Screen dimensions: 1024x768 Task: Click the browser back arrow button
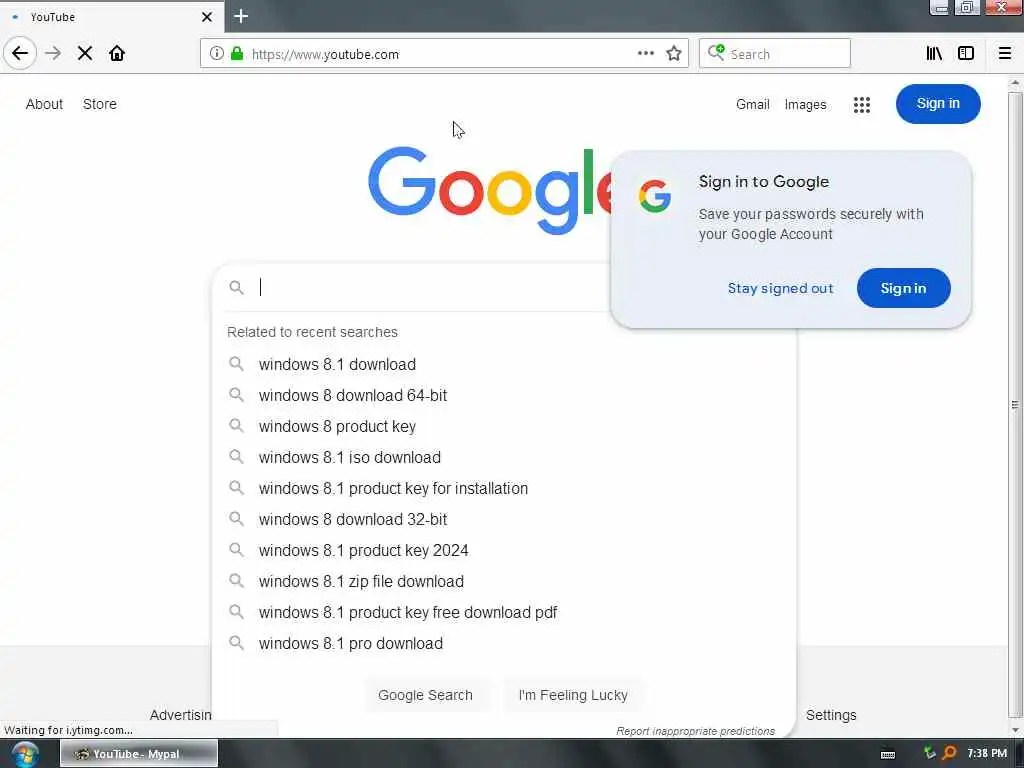[20, 54]
